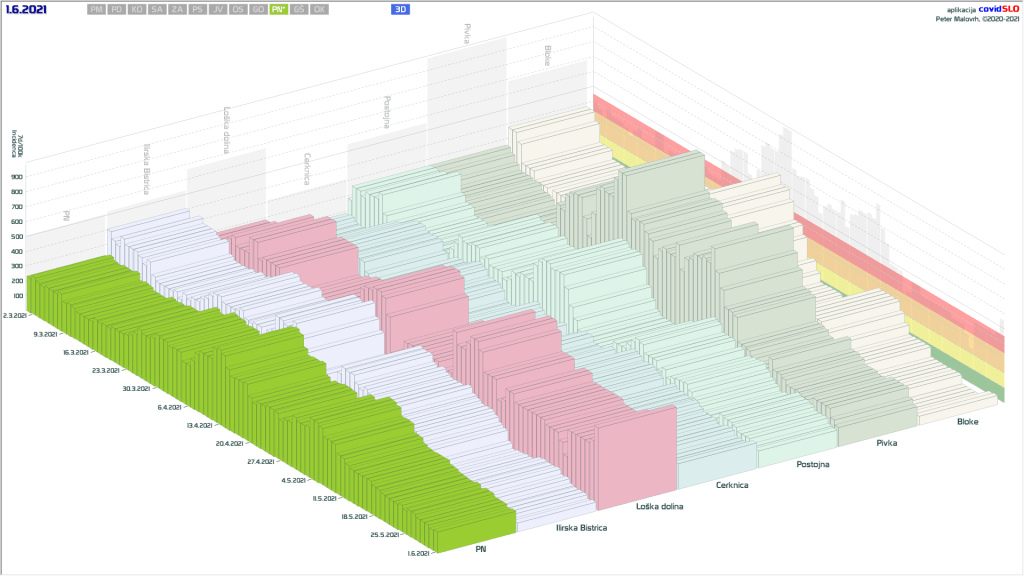Click the 1.6.2021 date heading
The height and width of the screenshot is (576, 1024).
point(25,9)
